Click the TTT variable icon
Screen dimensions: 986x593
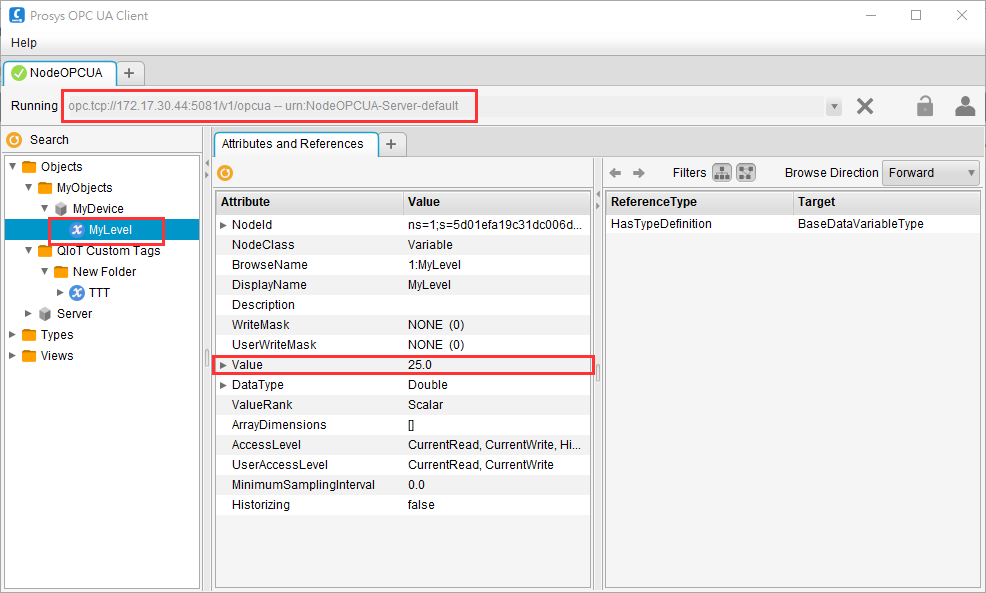coord(77,292)
